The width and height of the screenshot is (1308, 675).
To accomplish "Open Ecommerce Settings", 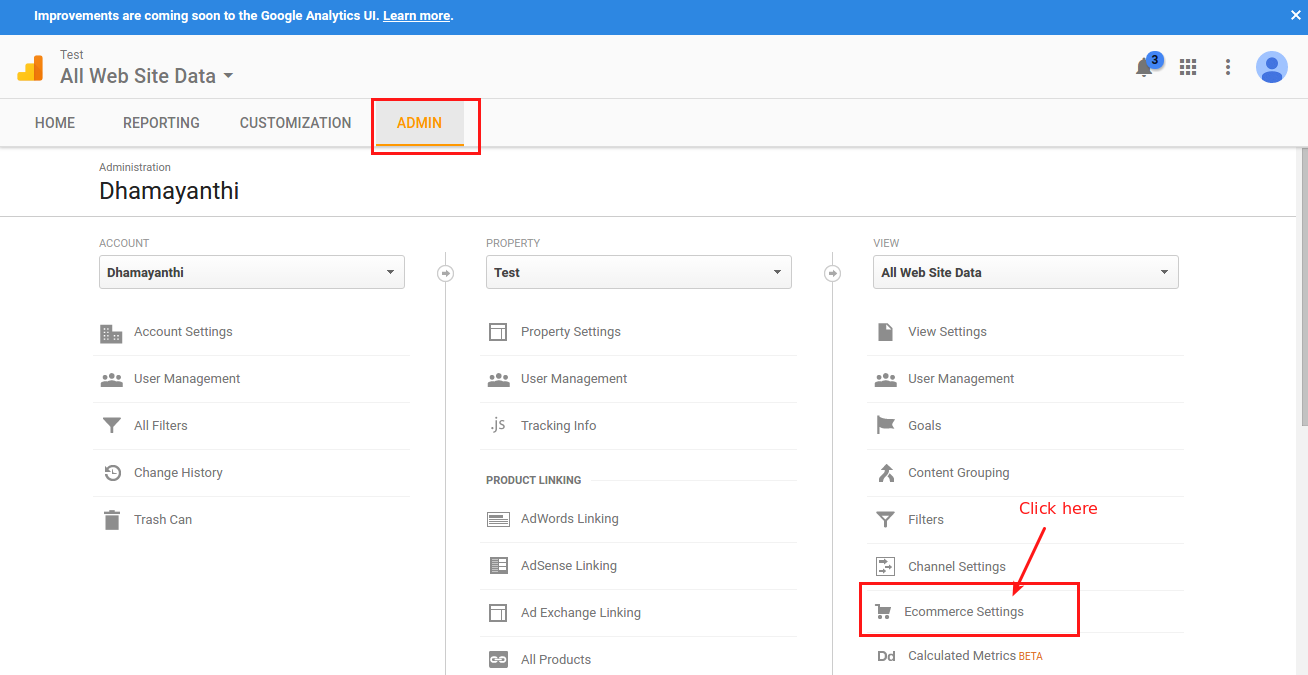I will click(x=964, y=612).
